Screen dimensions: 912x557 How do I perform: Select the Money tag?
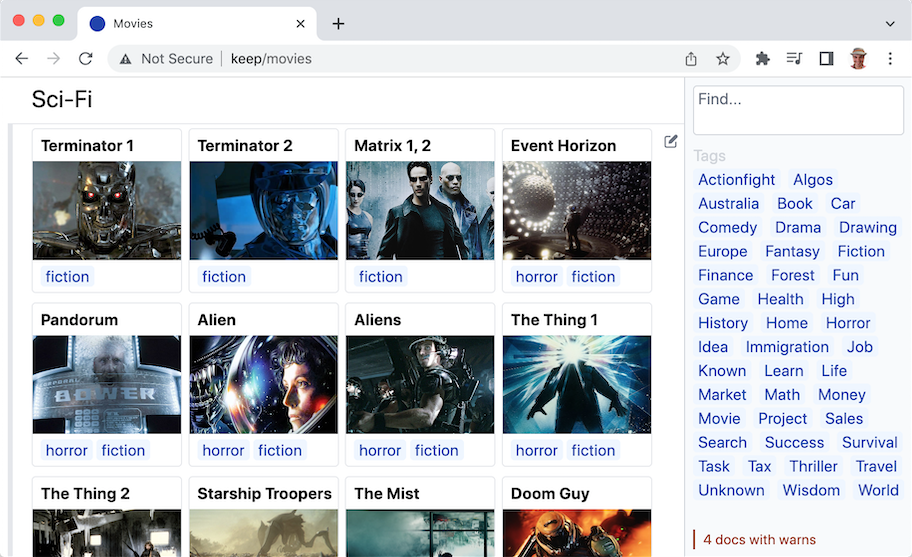tap(842, 394)
